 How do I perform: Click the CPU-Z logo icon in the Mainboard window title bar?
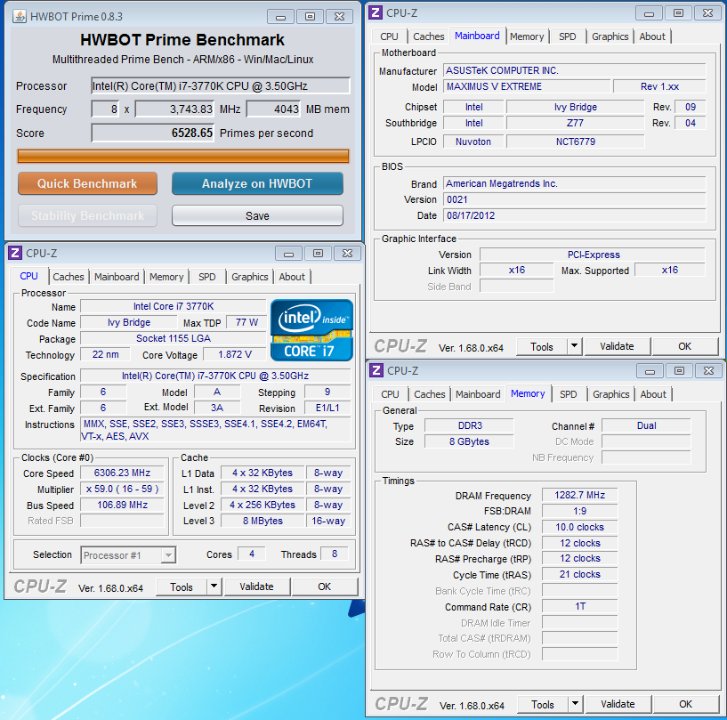(376, 13)
